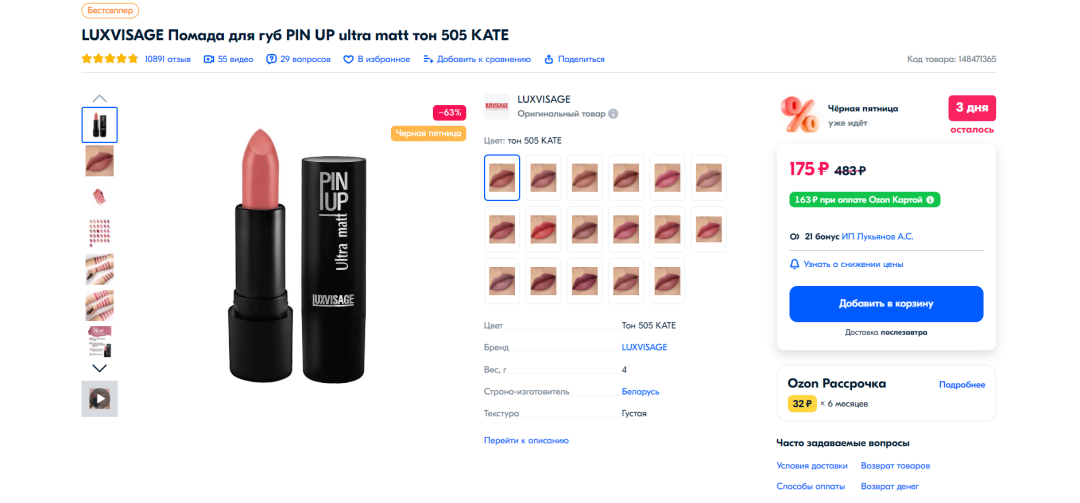Image resolution: width=1080 pixels, height=503 pixels.
Task: Click the Ozon Card price badge
Action: pyautogui.click(x=865, y=200)
